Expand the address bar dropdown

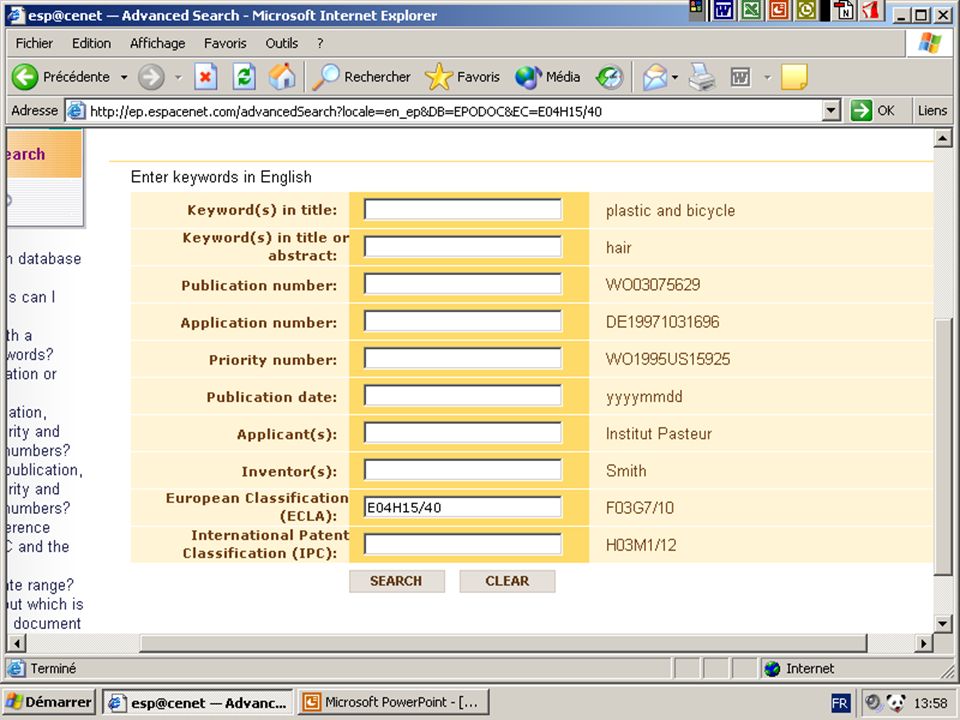point(831,111)
